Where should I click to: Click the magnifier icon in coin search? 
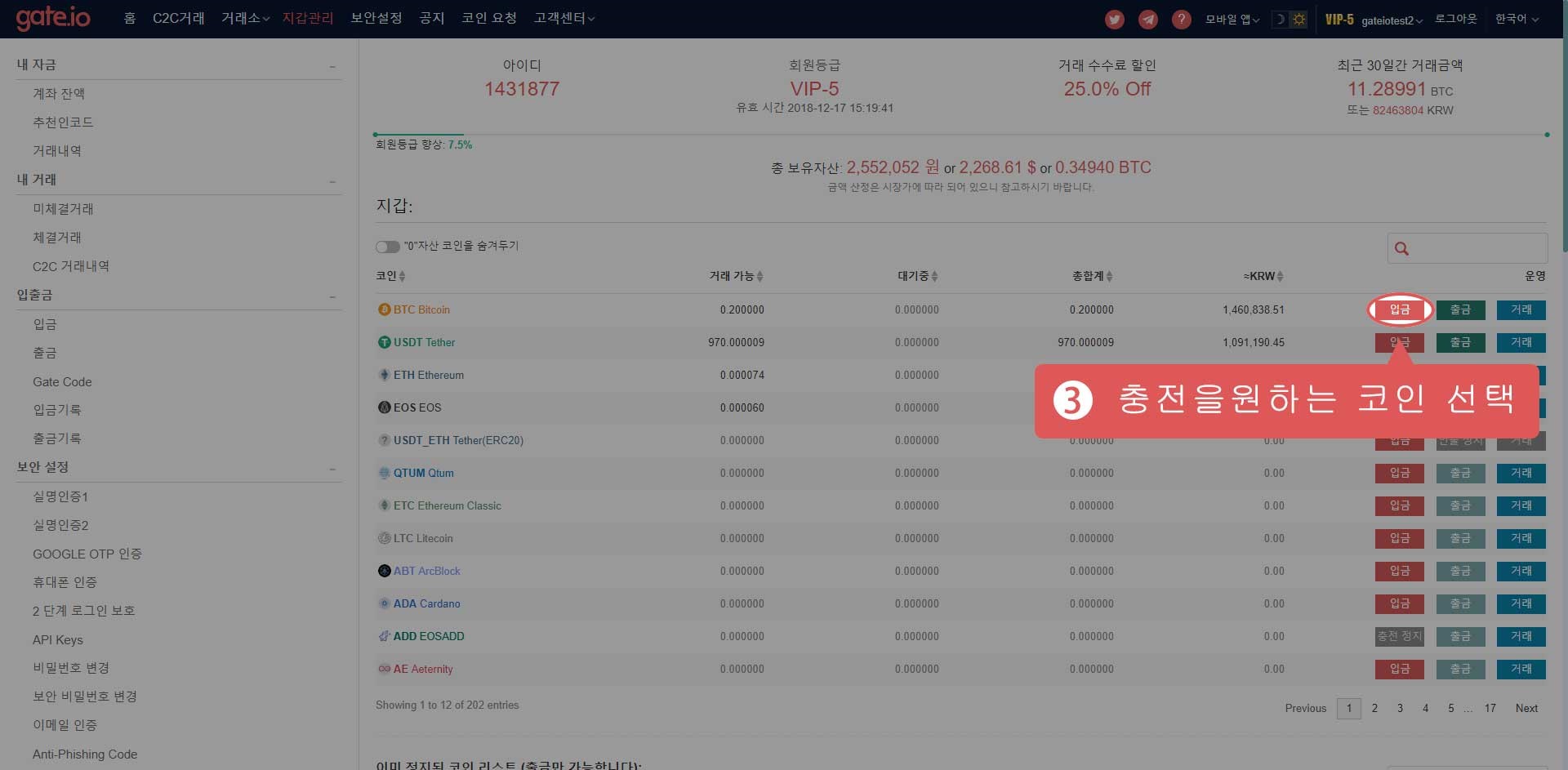tap(1401, 248)
